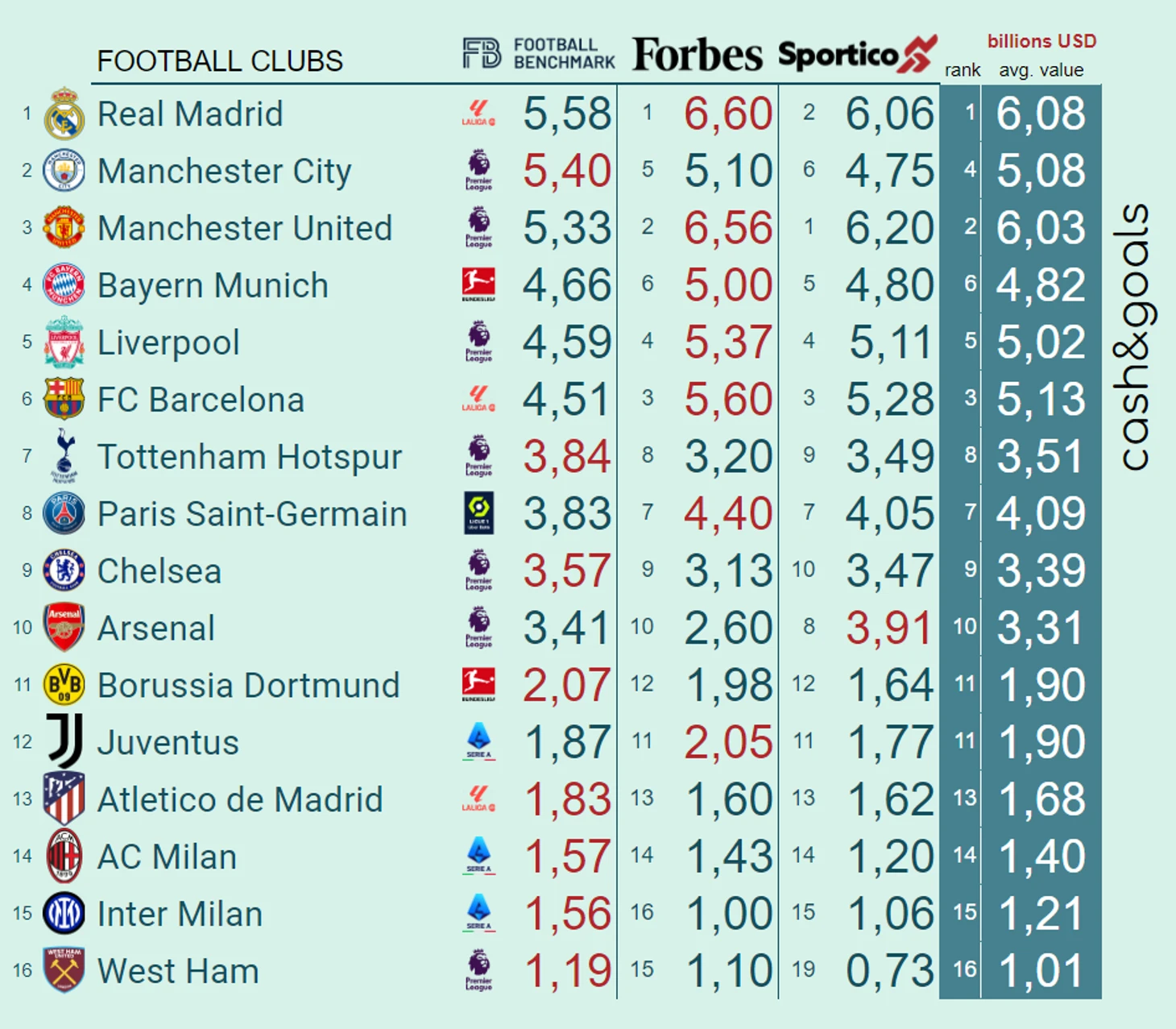Click the Real Madrid club crest

pos(64,114)
